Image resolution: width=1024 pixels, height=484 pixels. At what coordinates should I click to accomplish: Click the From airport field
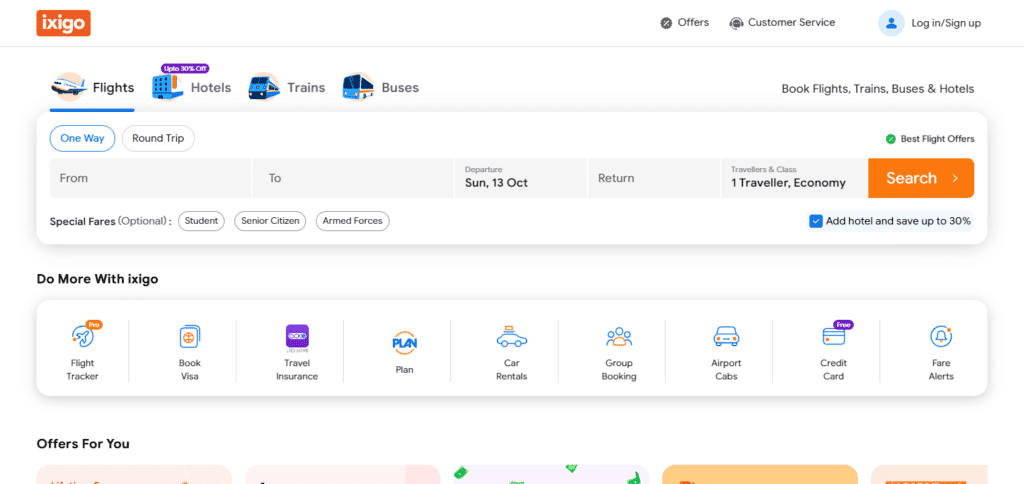pyautogui.click(x=150, y=178)
